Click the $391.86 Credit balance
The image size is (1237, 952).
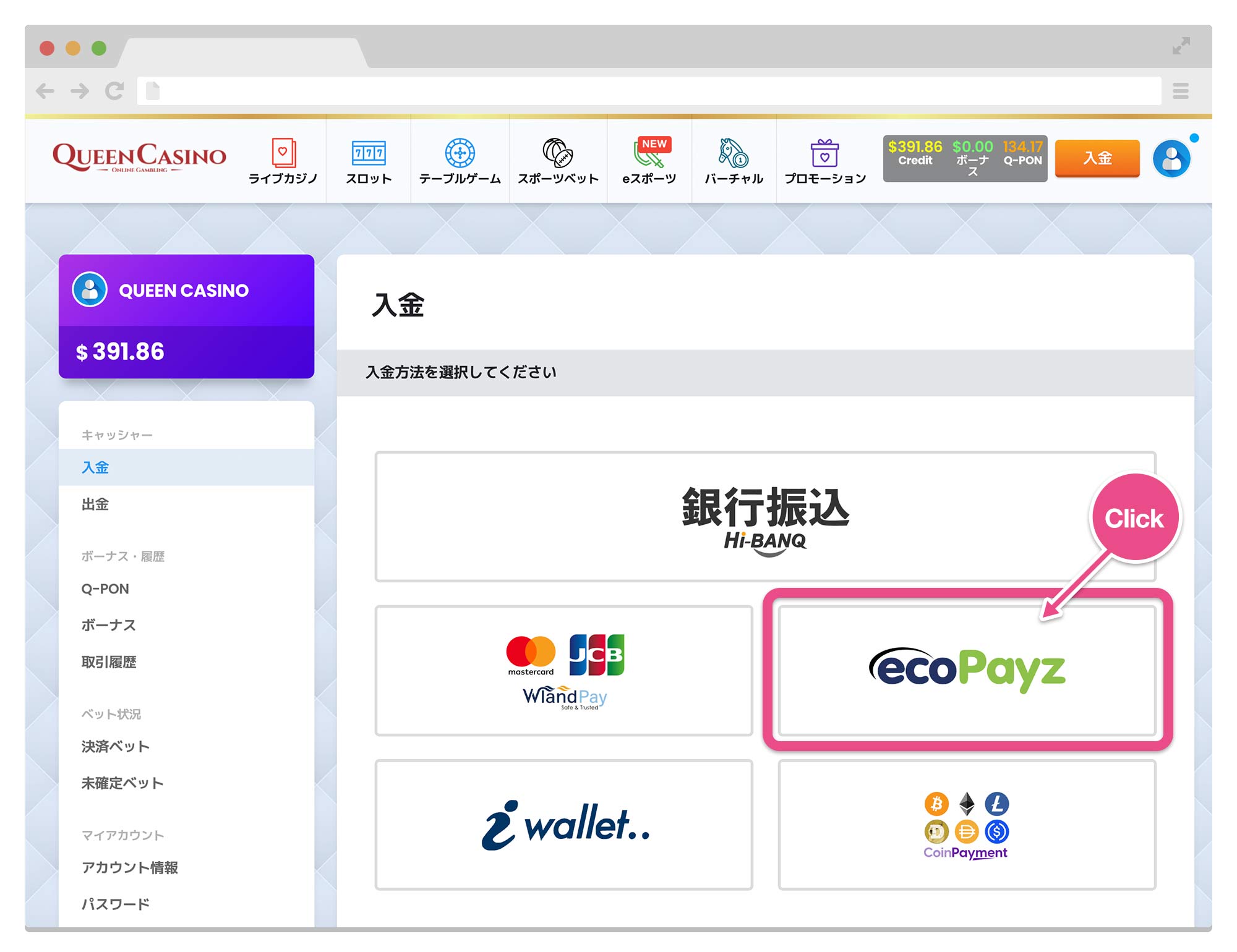pyautogui.click(x=915, y=153)
